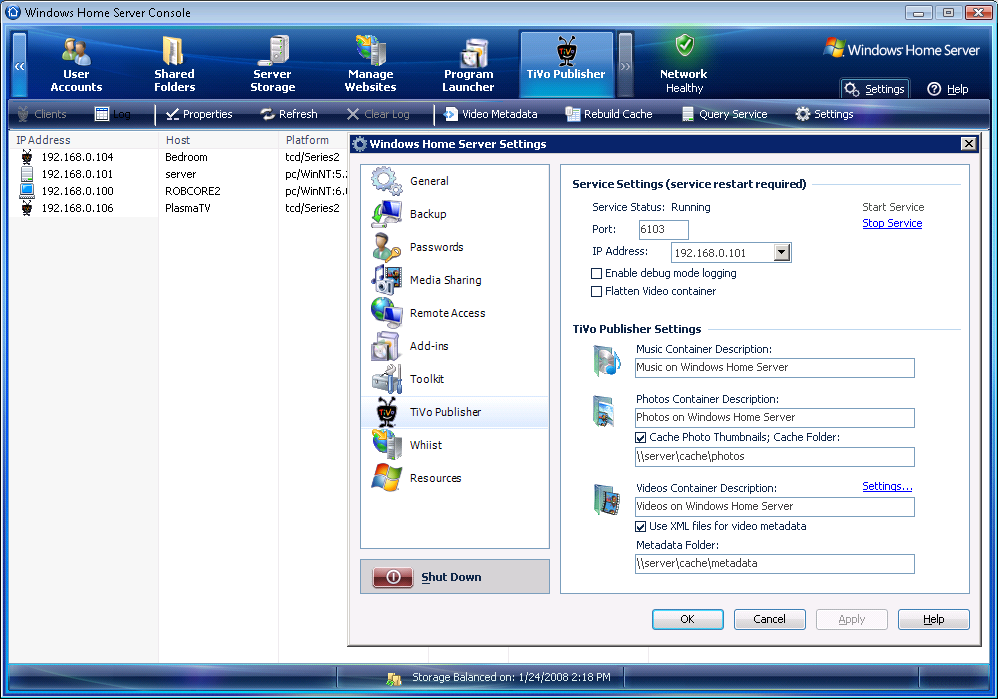The width and height of the screenshot is (998, 699).
Task: Open the console Help button
Action: tap(948, 89)
